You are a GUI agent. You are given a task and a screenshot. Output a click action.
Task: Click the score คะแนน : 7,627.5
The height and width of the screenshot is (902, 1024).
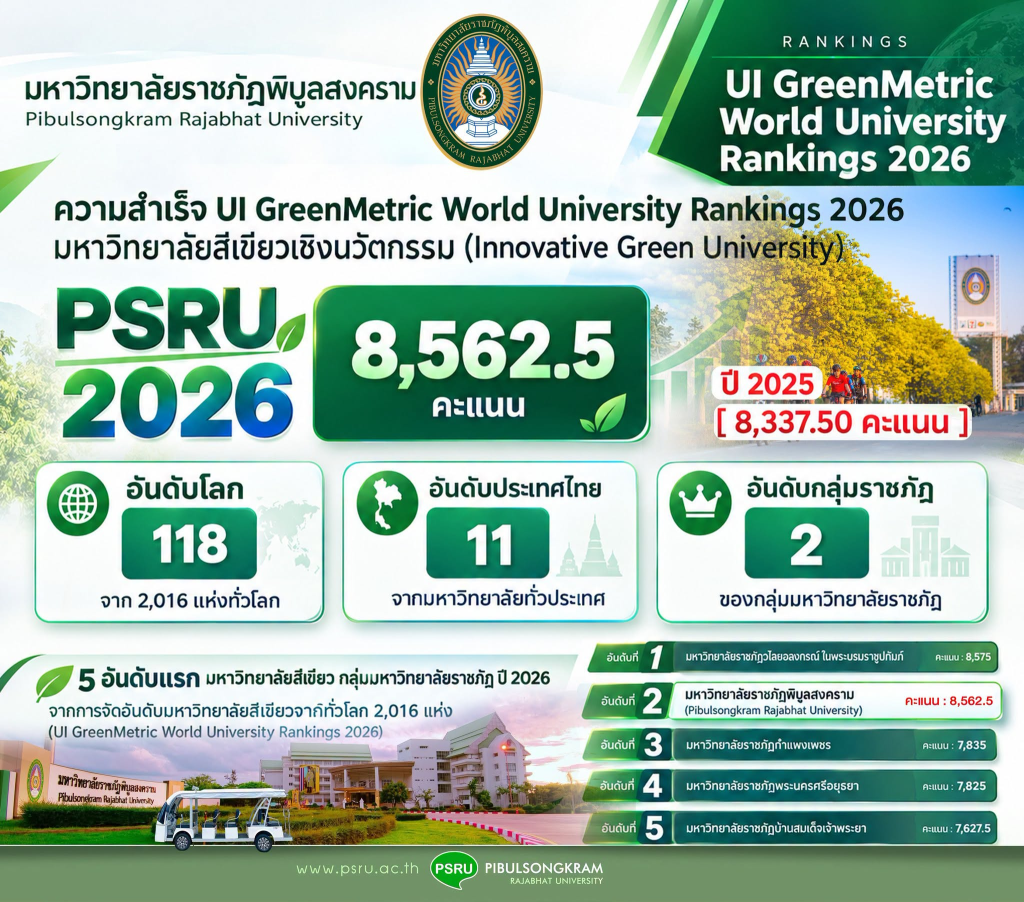(956, 829)
